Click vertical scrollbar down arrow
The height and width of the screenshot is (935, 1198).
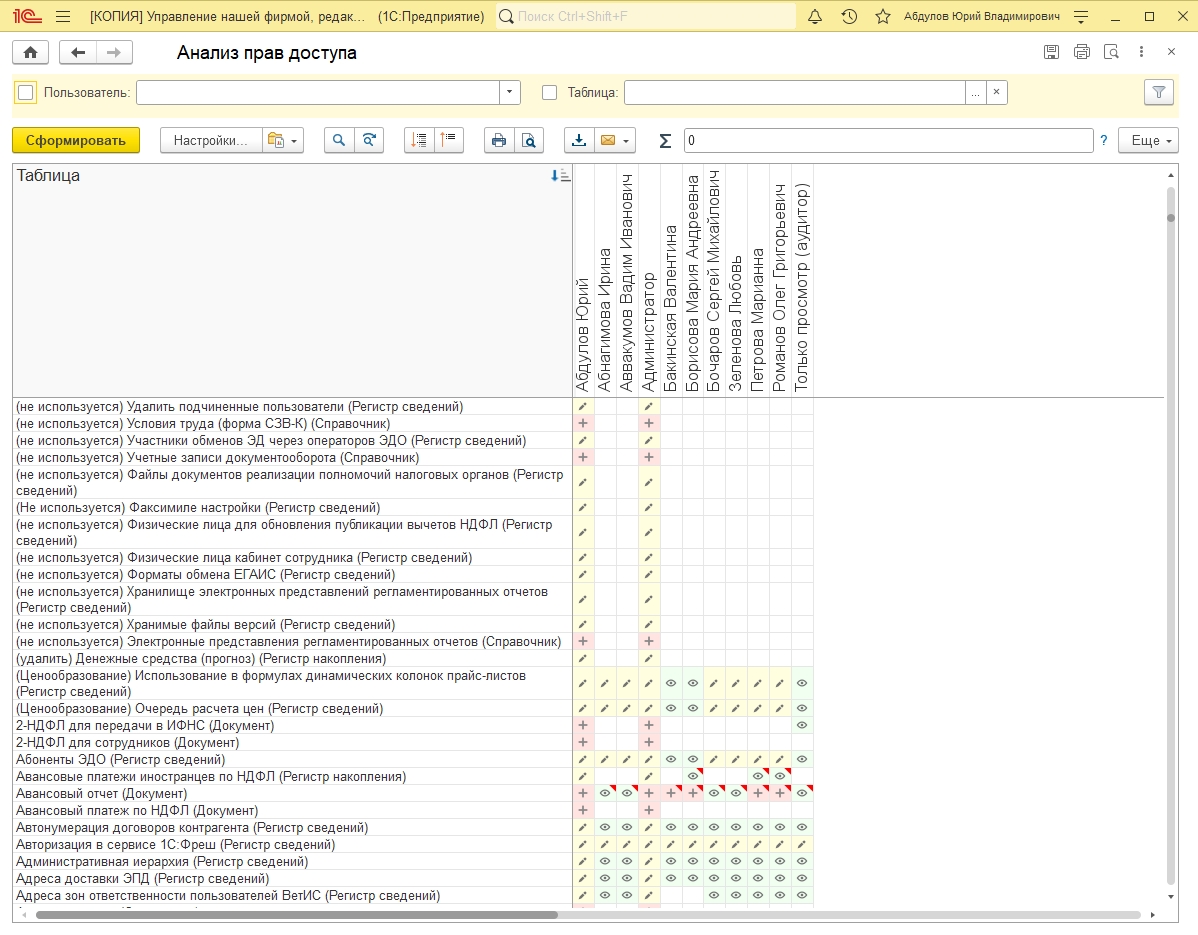[x=1170, y=897]
